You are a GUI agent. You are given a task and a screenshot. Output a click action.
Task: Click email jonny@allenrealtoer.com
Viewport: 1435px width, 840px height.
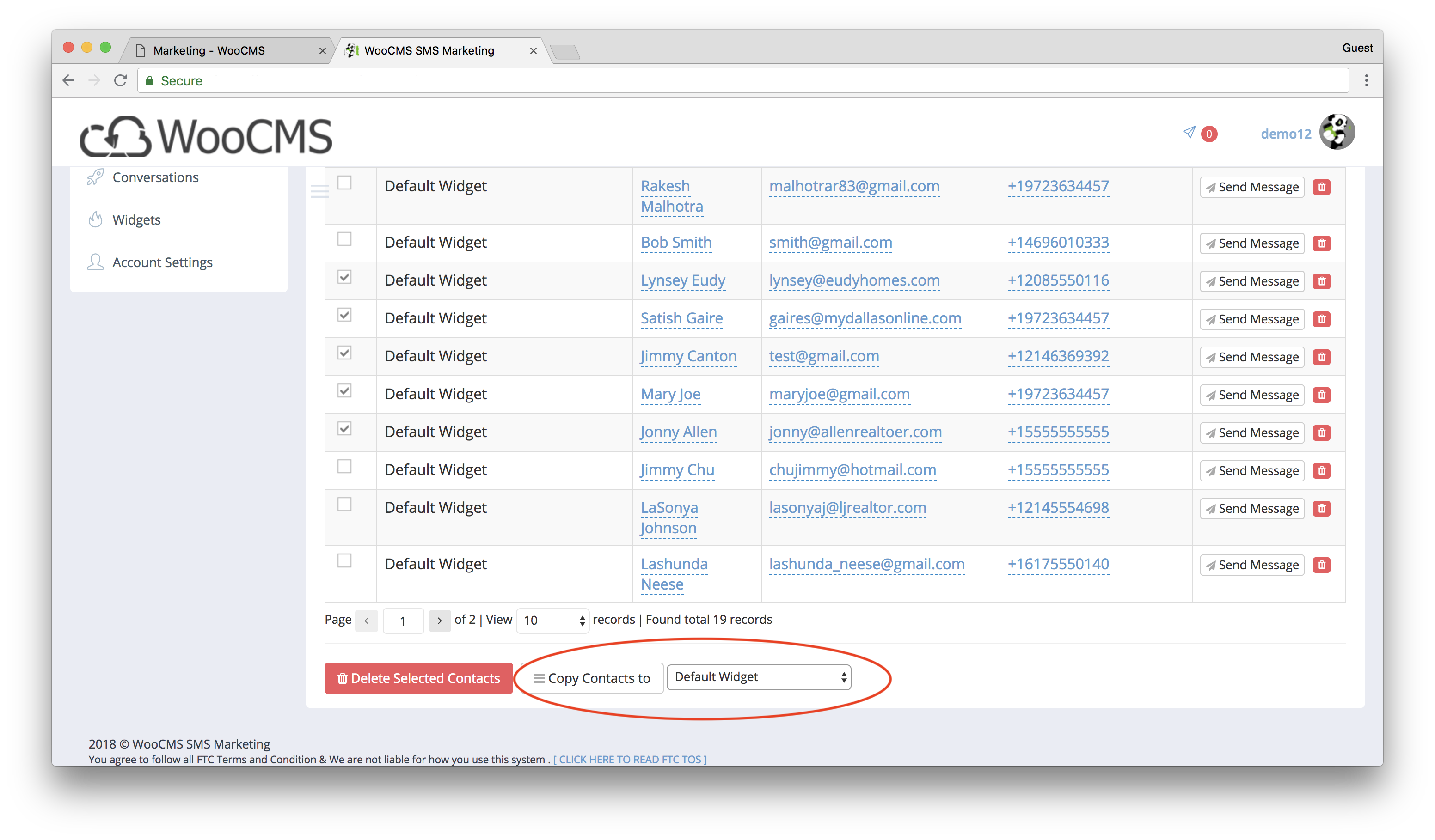(x=855, y=432)
